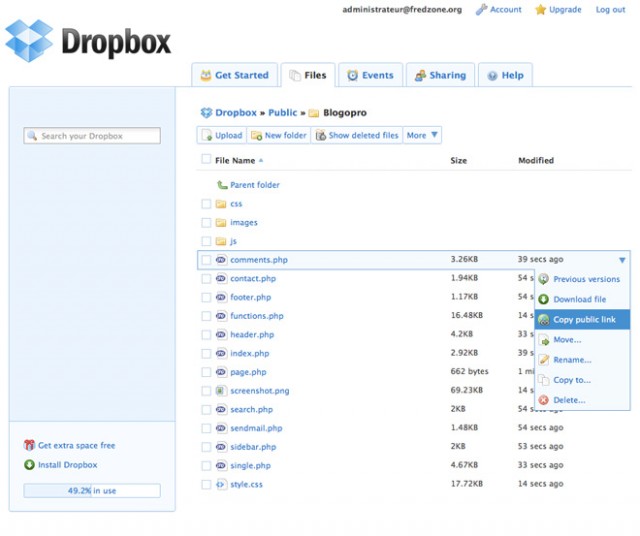The width and height of the screenshot is (640, 536).
Task: Click the Install Dropbox green icon
Action: 29,465
